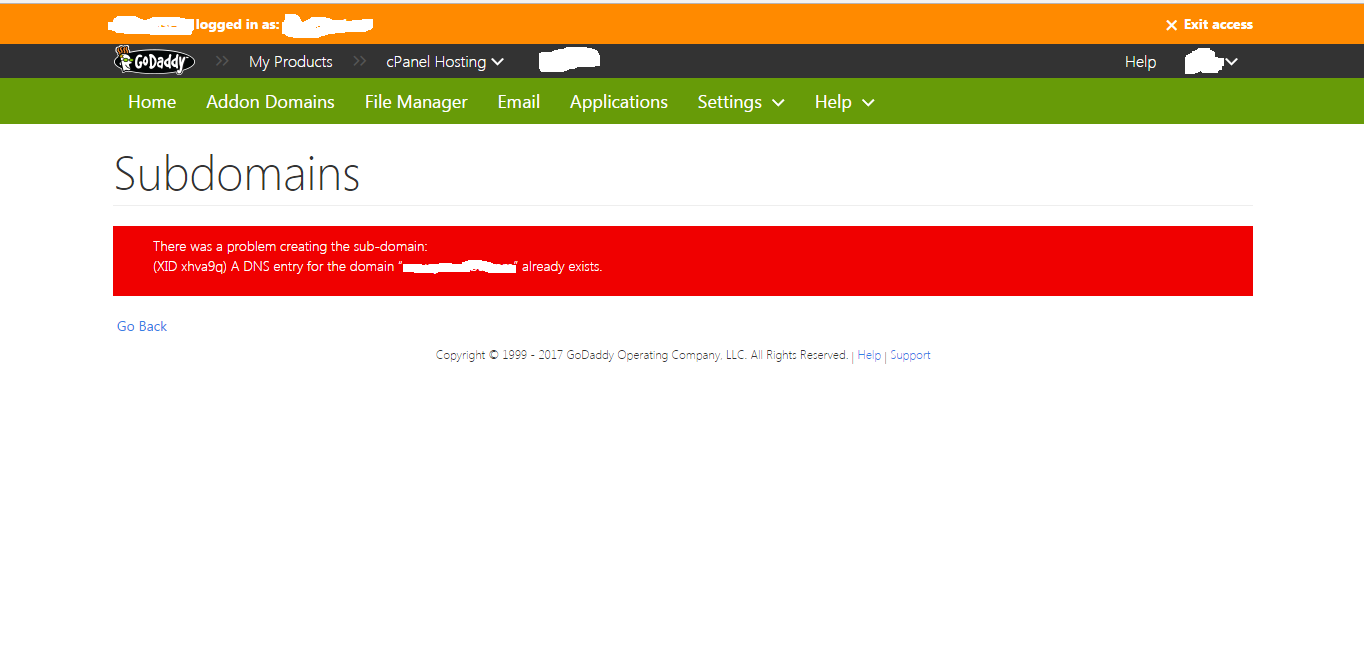Viewport: 1364px width, 665px height.
Task: Open the Addon Domains menu item
Action: (270, 102)
